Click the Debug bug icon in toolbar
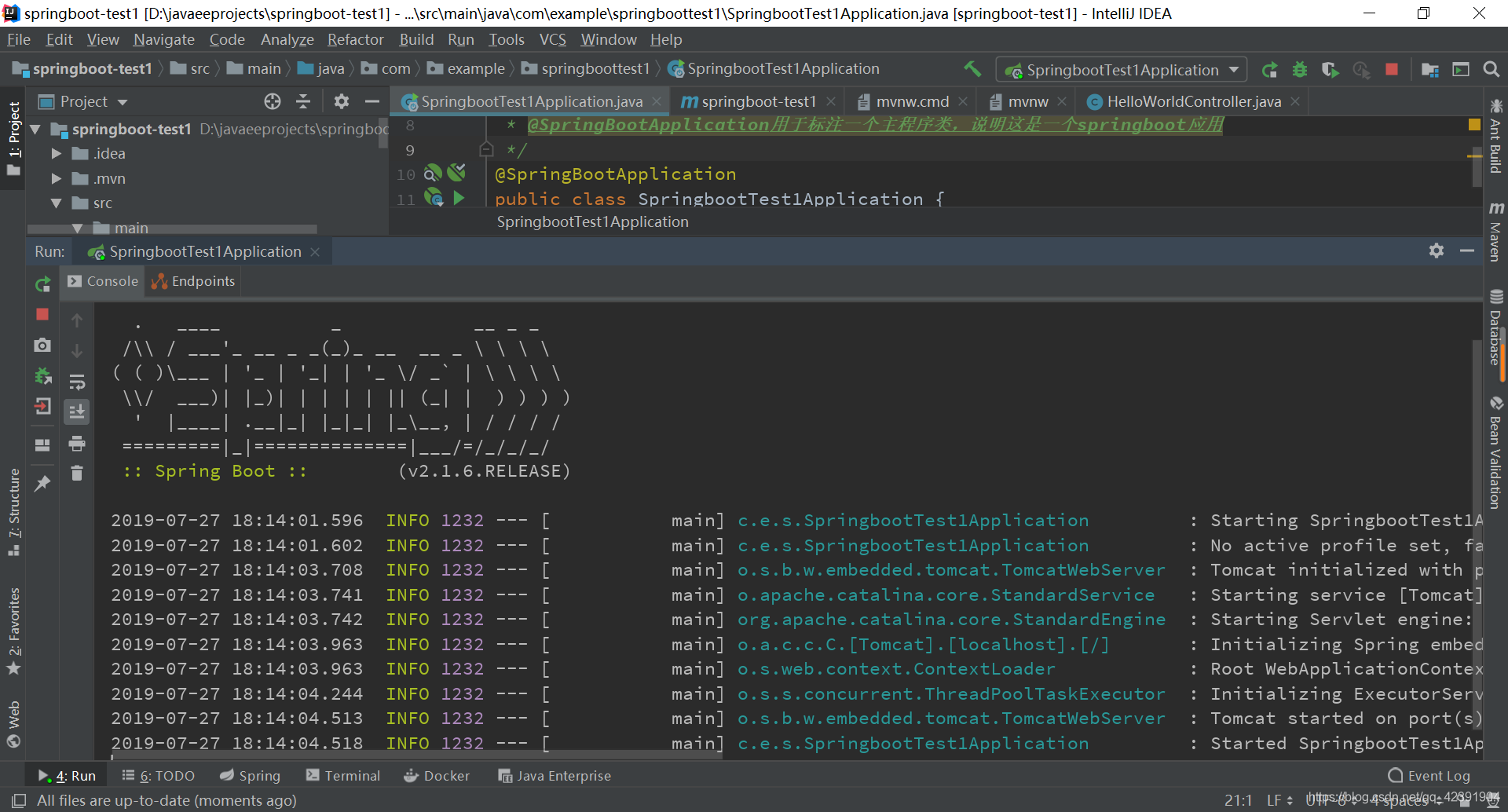Image resolution: width=1508 pixels, height=812 pixels. 1300,70
